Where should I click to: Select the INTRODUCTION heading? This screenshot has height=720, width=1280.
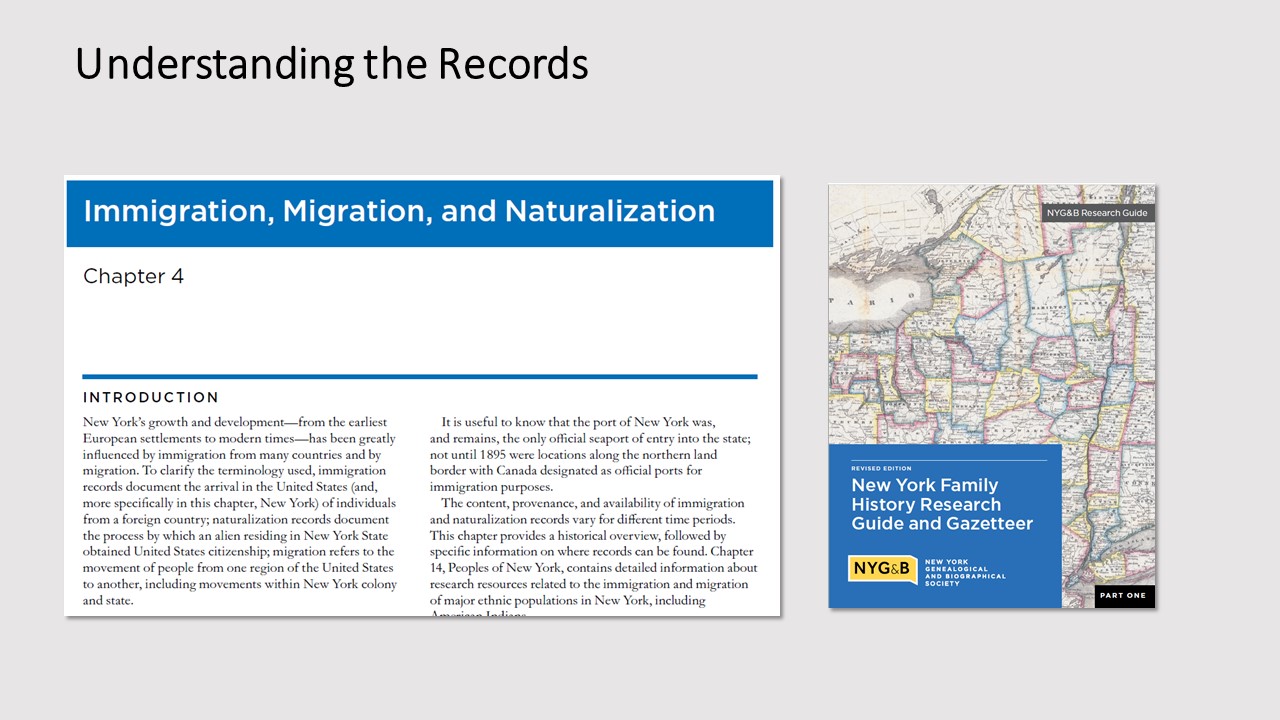[151, 398]
